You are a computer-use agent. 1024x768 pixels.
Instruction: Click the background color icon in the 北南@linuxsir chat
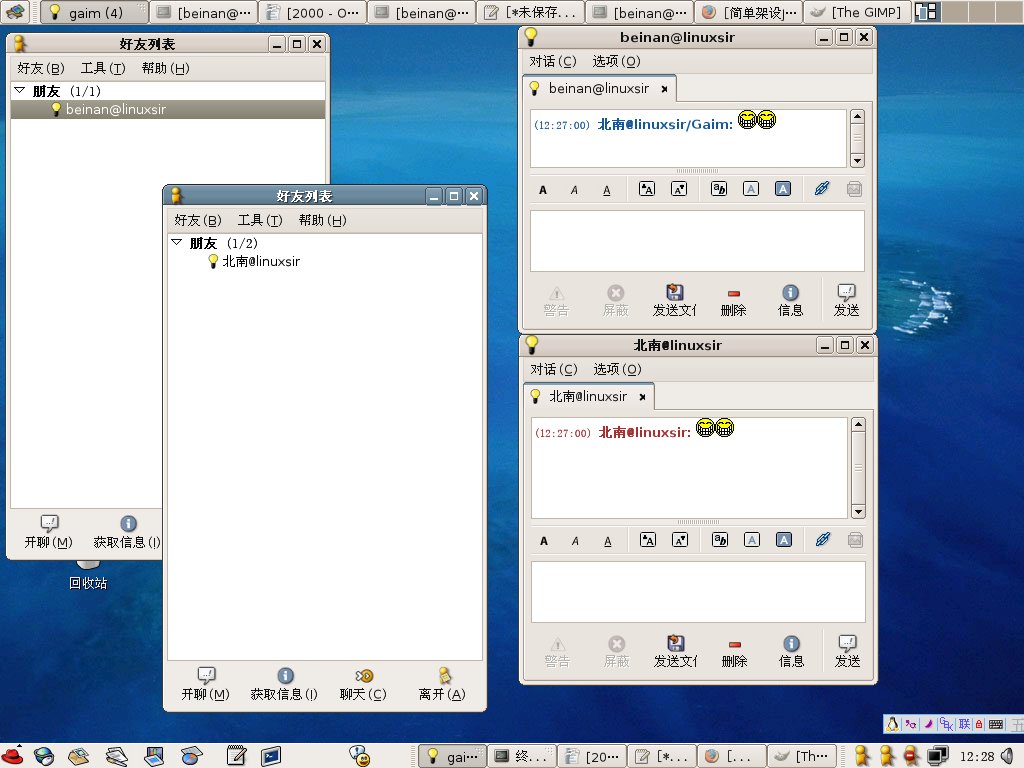[784, 540]
